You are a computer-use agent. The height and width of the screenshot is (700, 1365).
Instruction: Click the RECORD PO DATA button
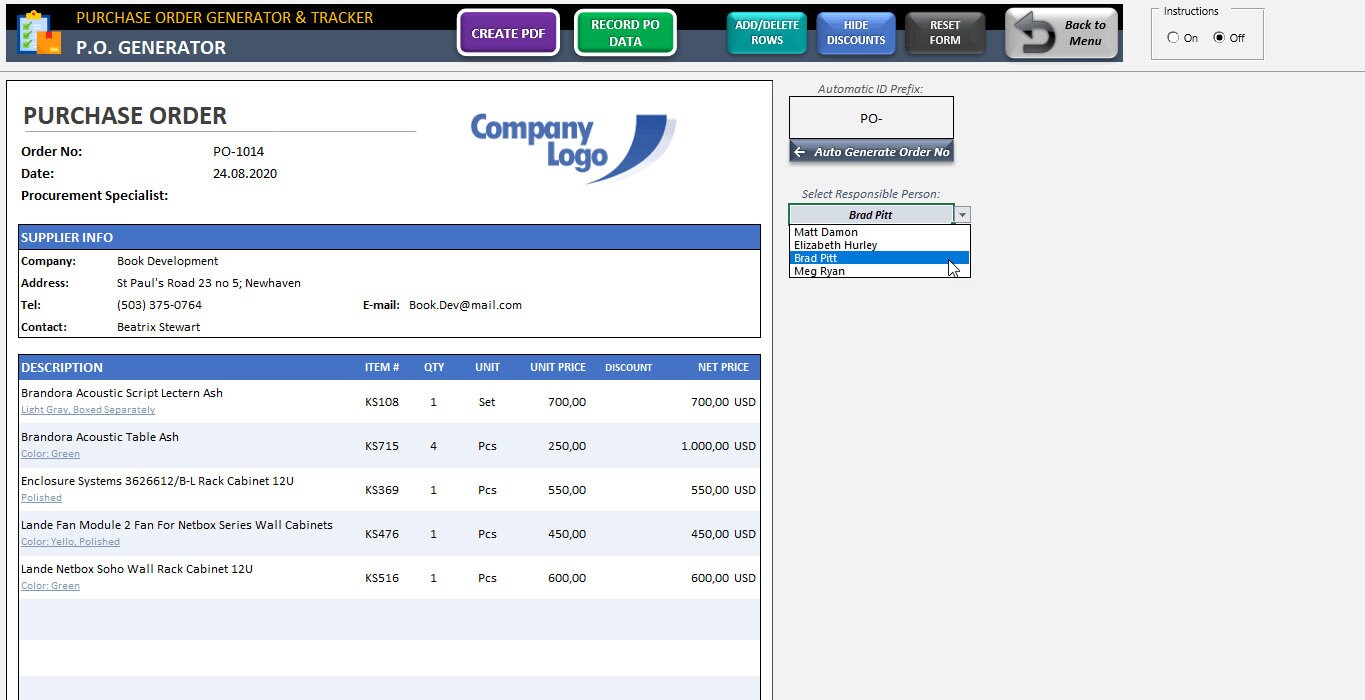625,33
